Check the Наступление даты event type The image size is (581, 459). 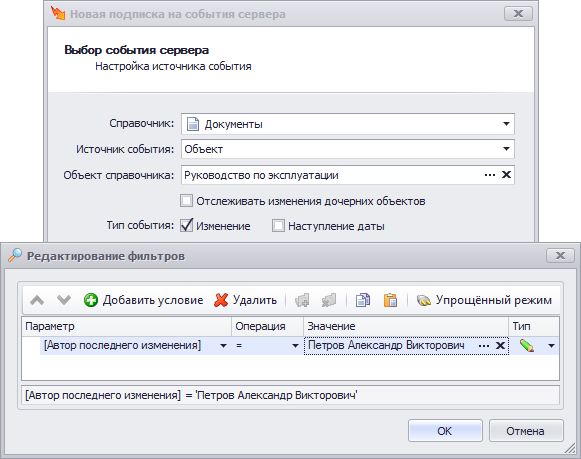(x=278, y=226)
